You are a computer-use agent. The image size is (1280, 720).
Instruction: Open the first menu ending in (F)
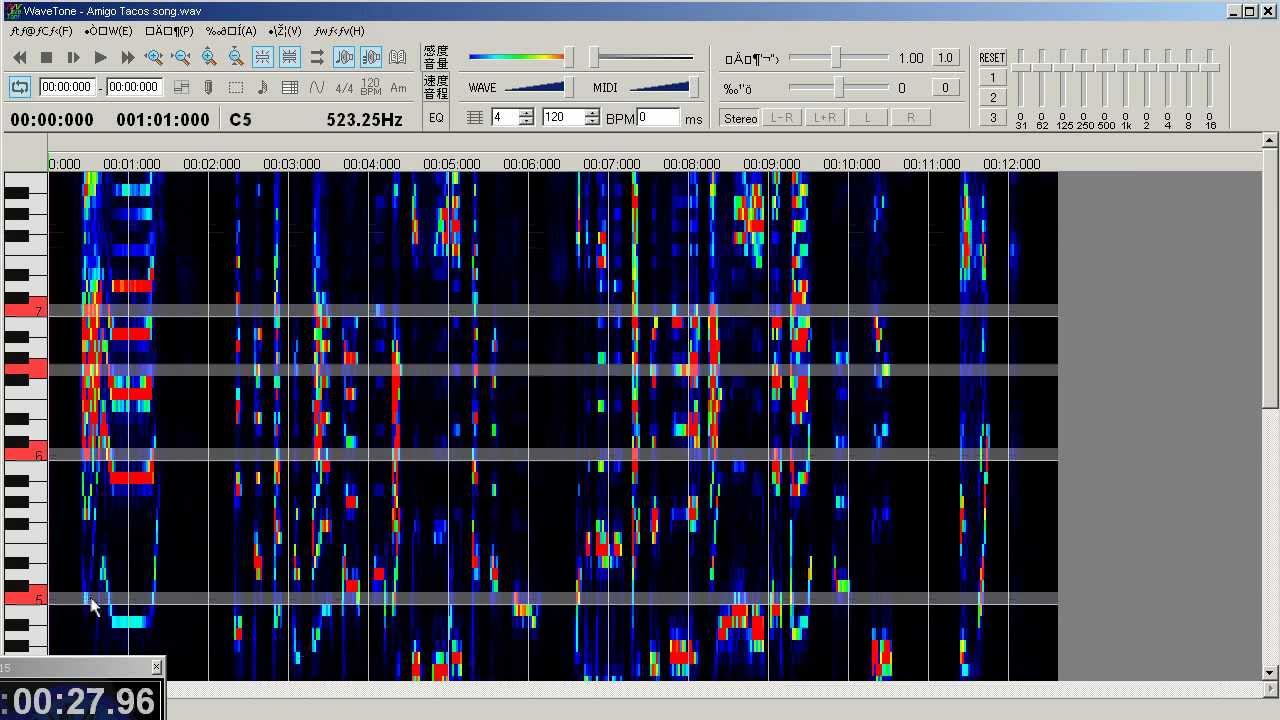click(41, 31)
